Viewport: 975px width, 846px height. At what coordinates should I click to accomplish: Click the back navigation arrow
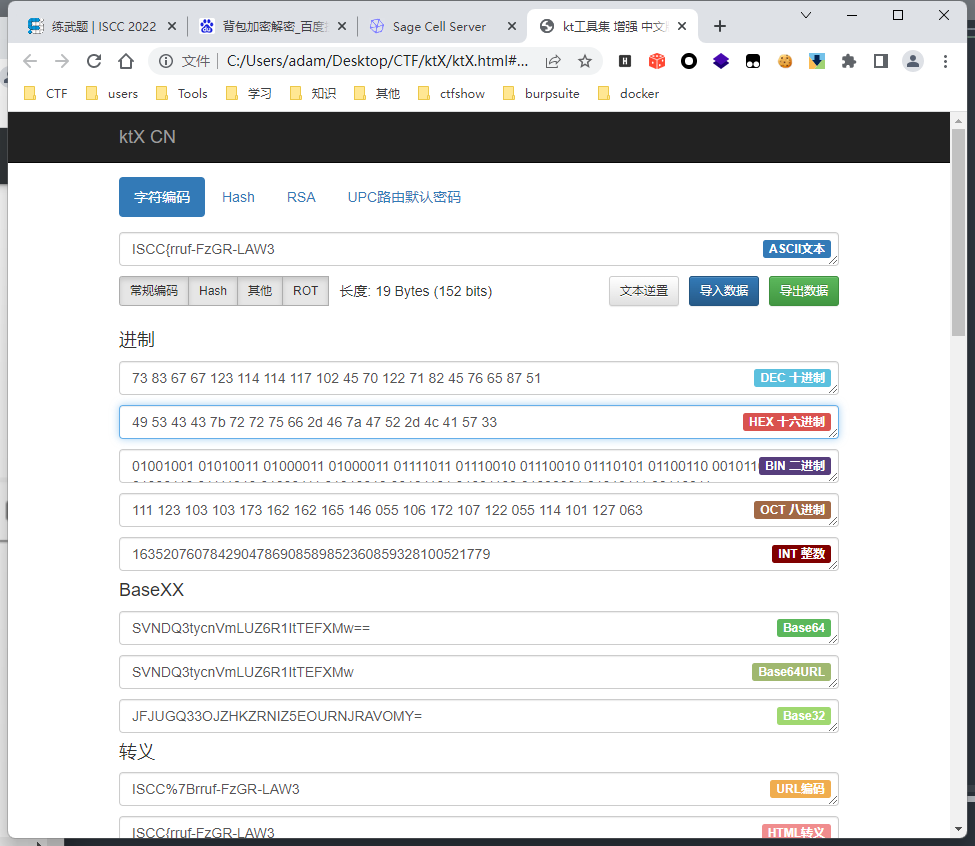[x=30, y=61]
